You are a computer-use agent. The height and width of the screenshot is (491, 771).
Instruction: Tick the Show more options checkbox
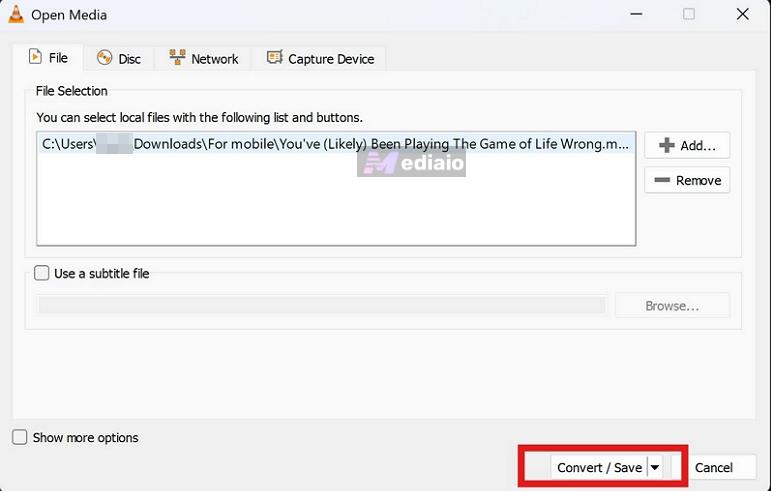tap(19, 437)
